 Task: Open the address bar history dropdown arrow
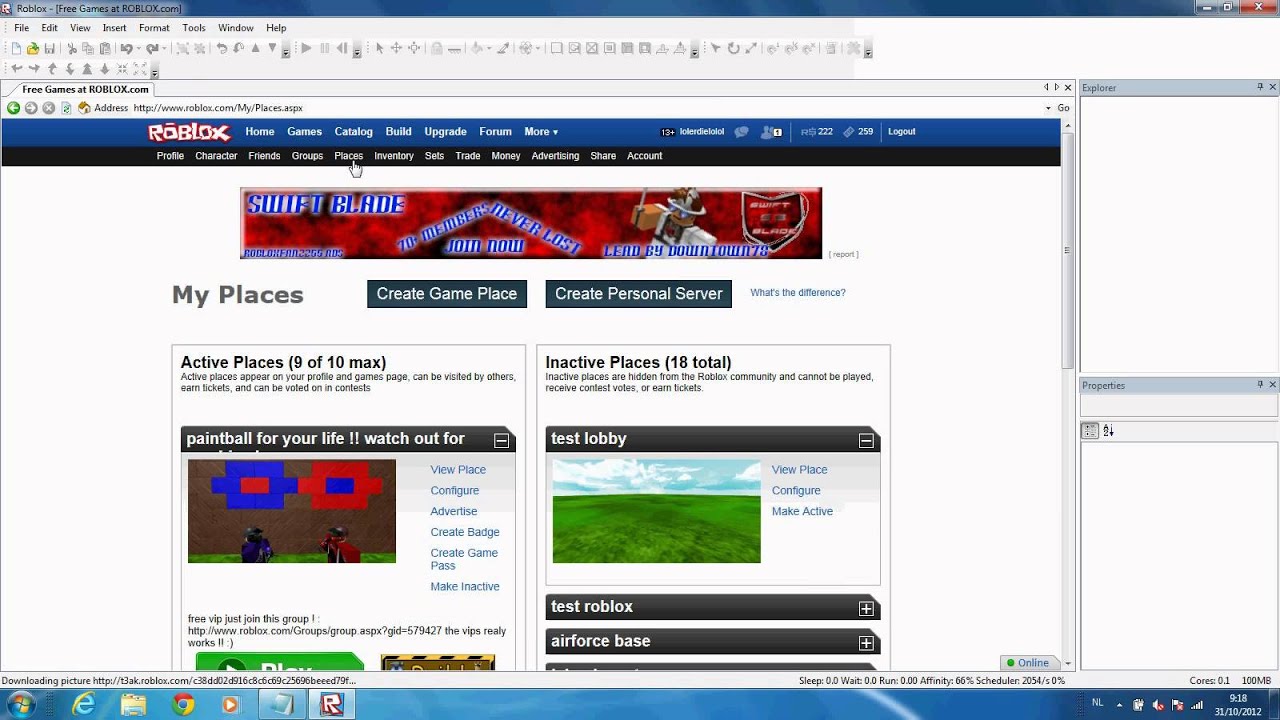1048,108
